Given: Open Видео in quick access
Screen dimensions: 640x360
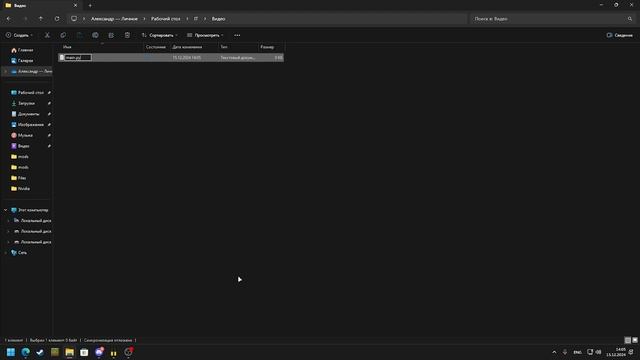Looking at the screenshot, I should (24, 146).
